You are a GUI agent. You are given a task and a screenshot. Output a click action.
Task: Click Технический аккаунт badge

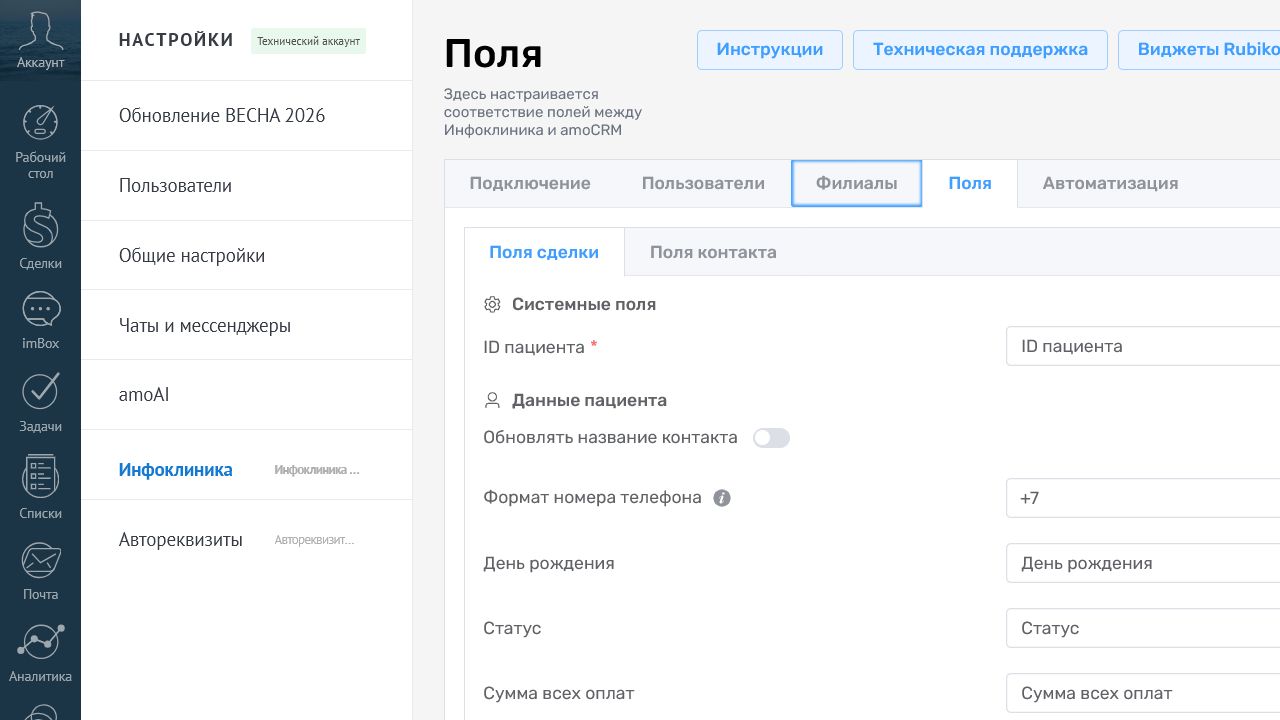pyautogui.click(x=308, y=41)
